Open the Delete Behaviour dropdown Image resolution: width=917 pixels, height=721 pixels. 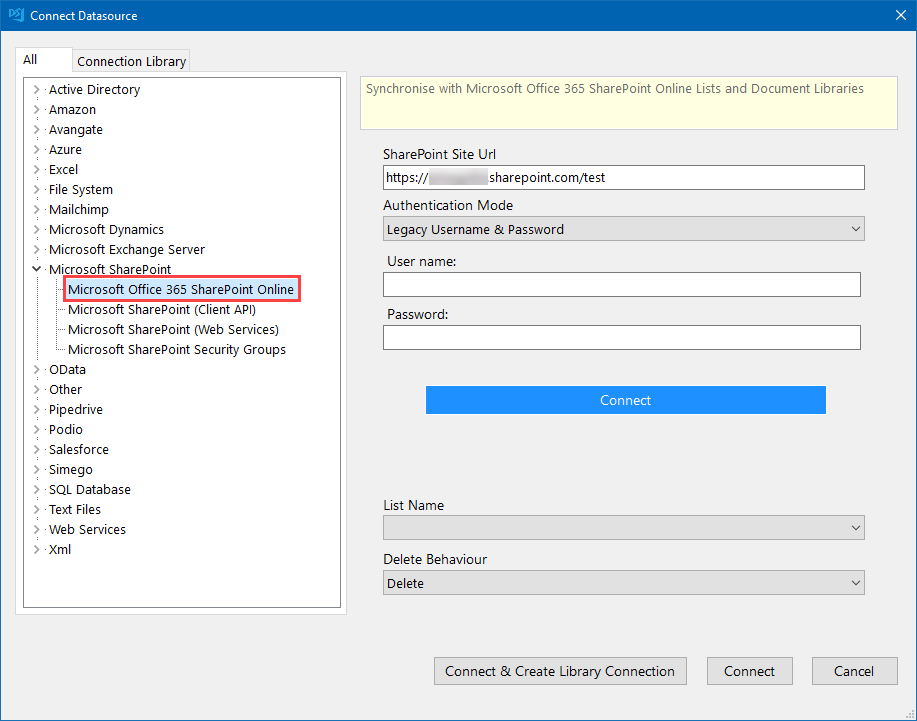623,583
